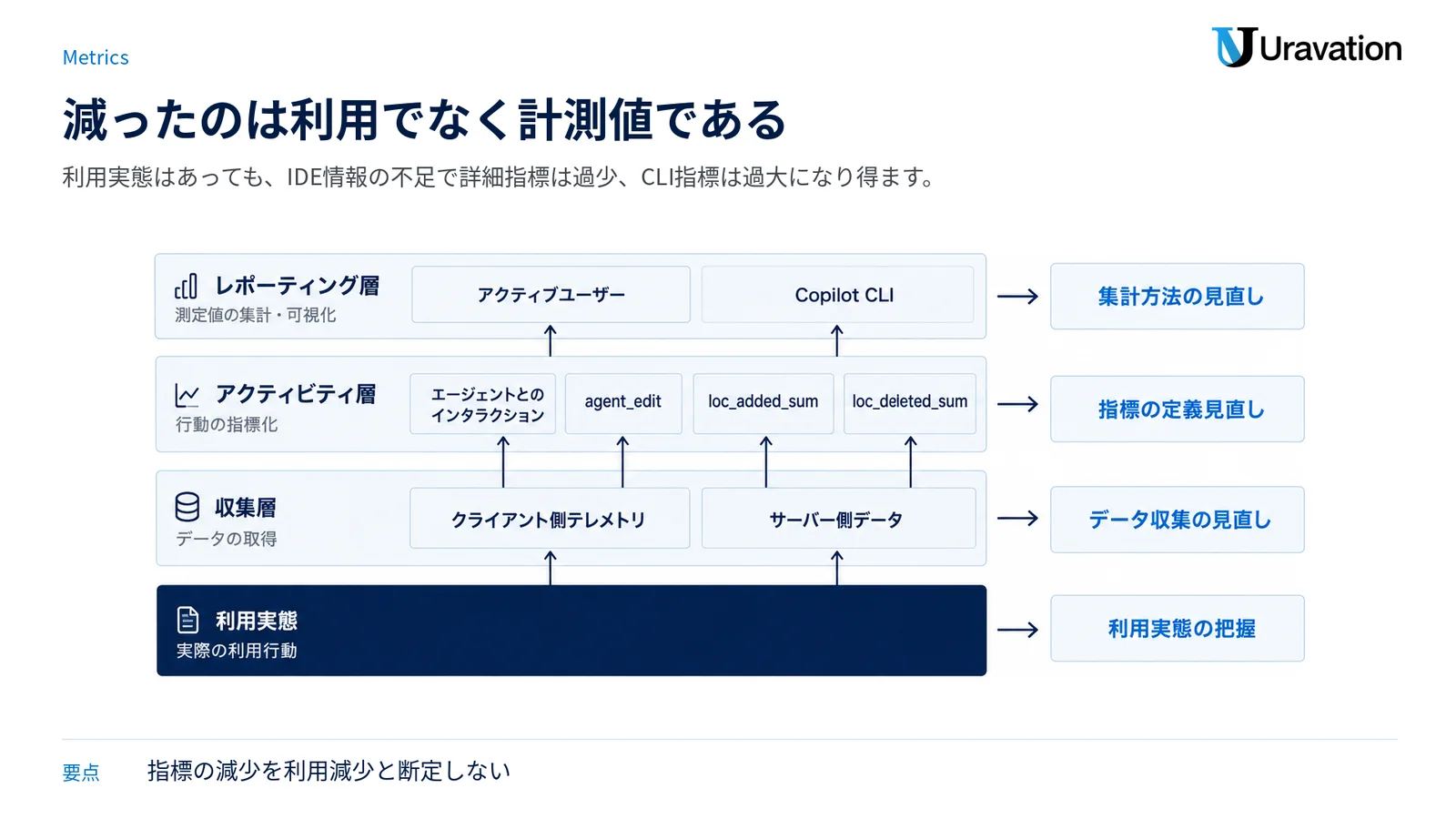
Task: Click the データの取得 caption
Action: [227, 539]
